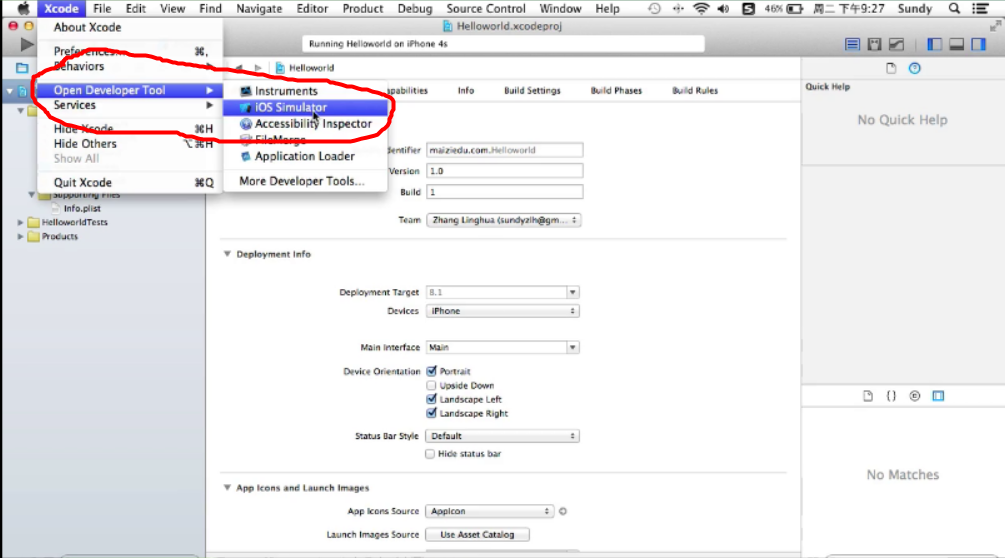Switch to the Info tab

(x=466, y=90)
